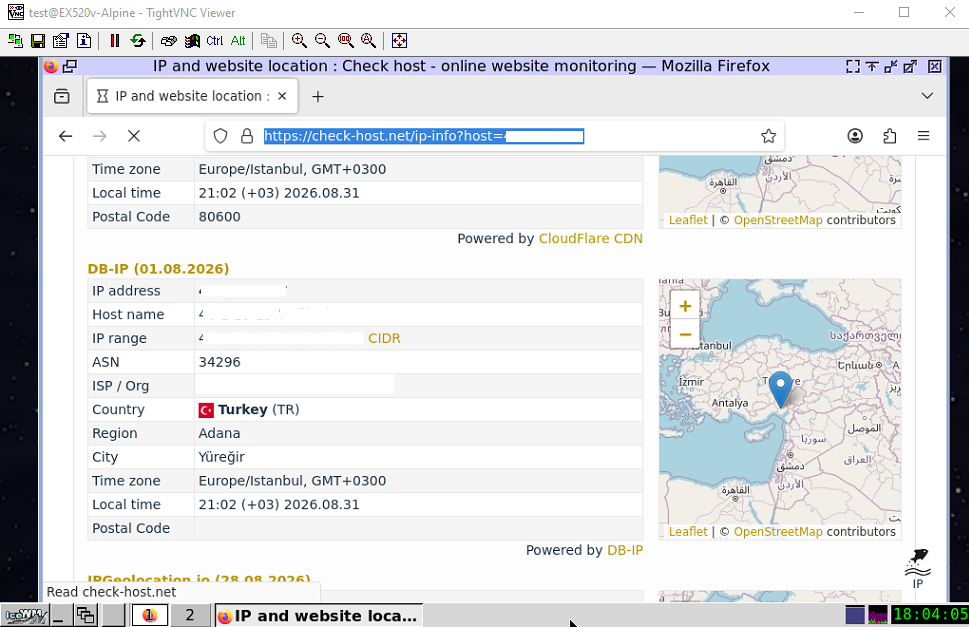Click the tracking protection shield icon
This screenshot has height=627, width=969.
coord(220,136)
